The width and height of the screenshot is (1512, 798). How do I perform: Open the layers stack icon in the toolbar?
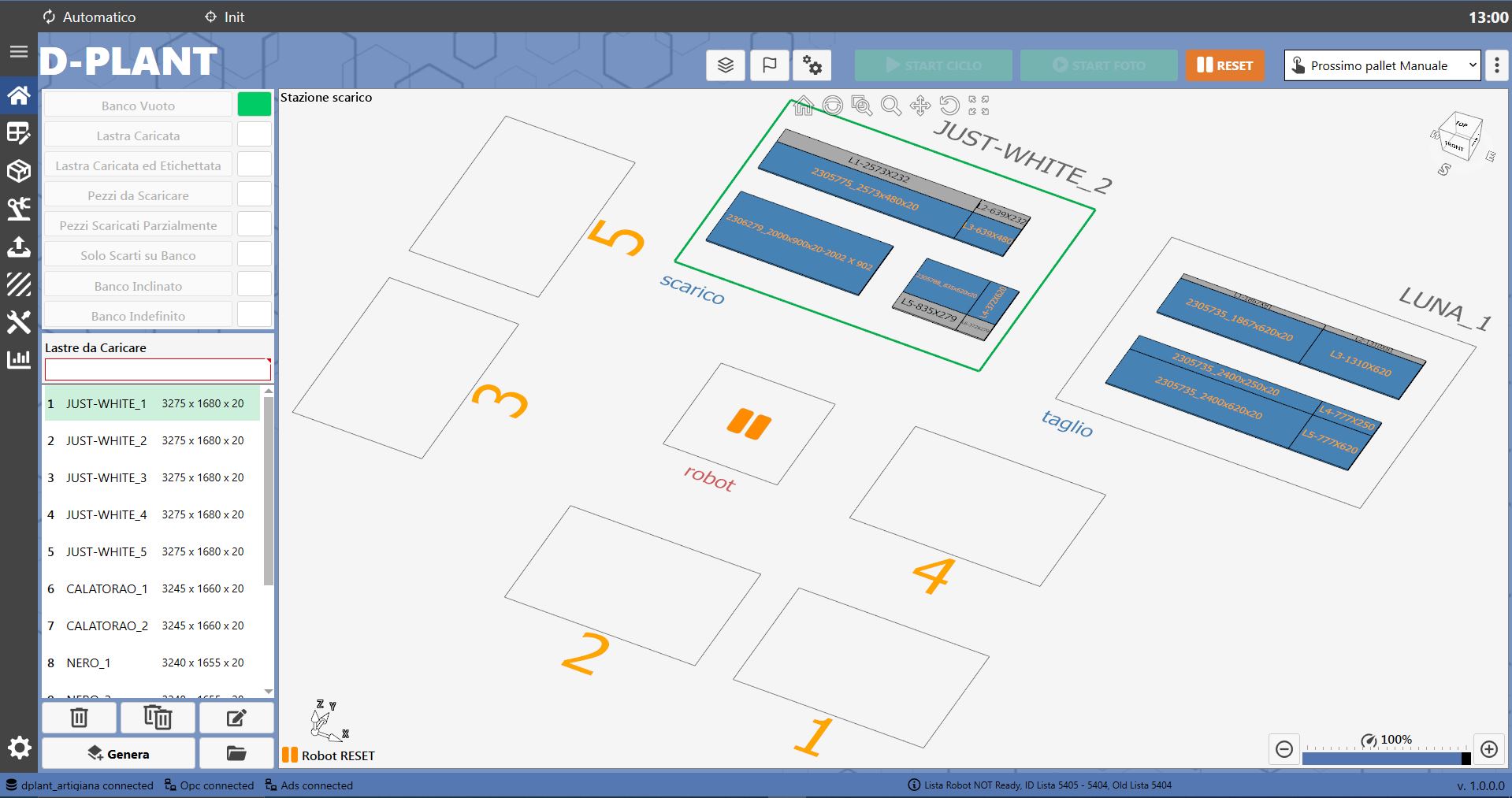click(x=726, y=65)
